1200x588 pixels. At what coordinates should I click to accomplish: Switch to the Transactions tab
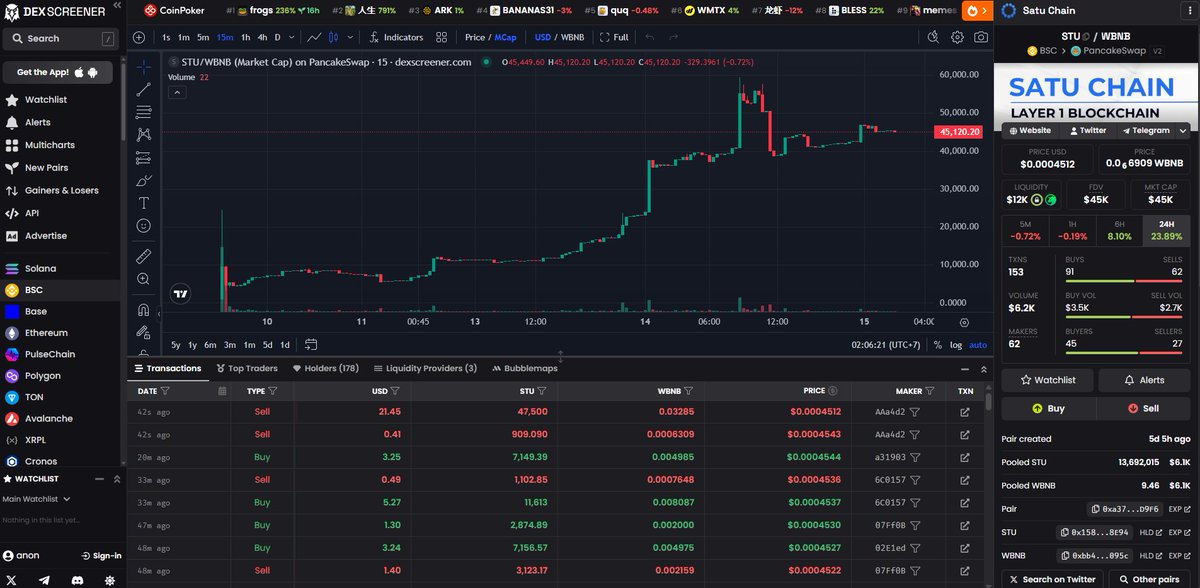click(167, 368)
